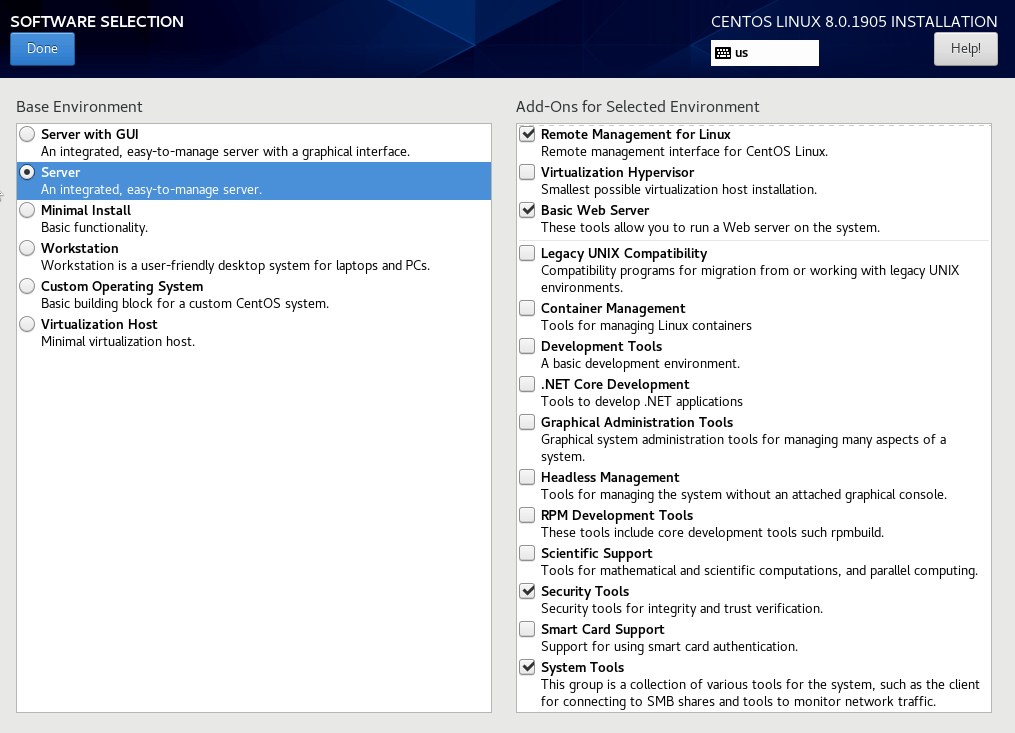The image size is (1015, 733).
Task: Enable RPM Development Tools checkbox
Action: pos(528,515)
